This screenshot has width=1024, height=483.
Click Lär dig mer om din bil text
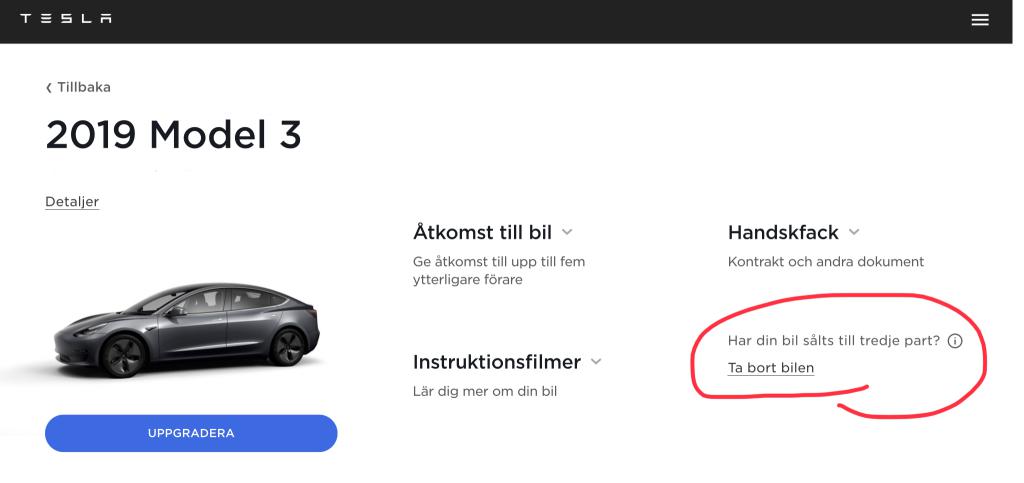pyautogui.click(x=485, y=392)
